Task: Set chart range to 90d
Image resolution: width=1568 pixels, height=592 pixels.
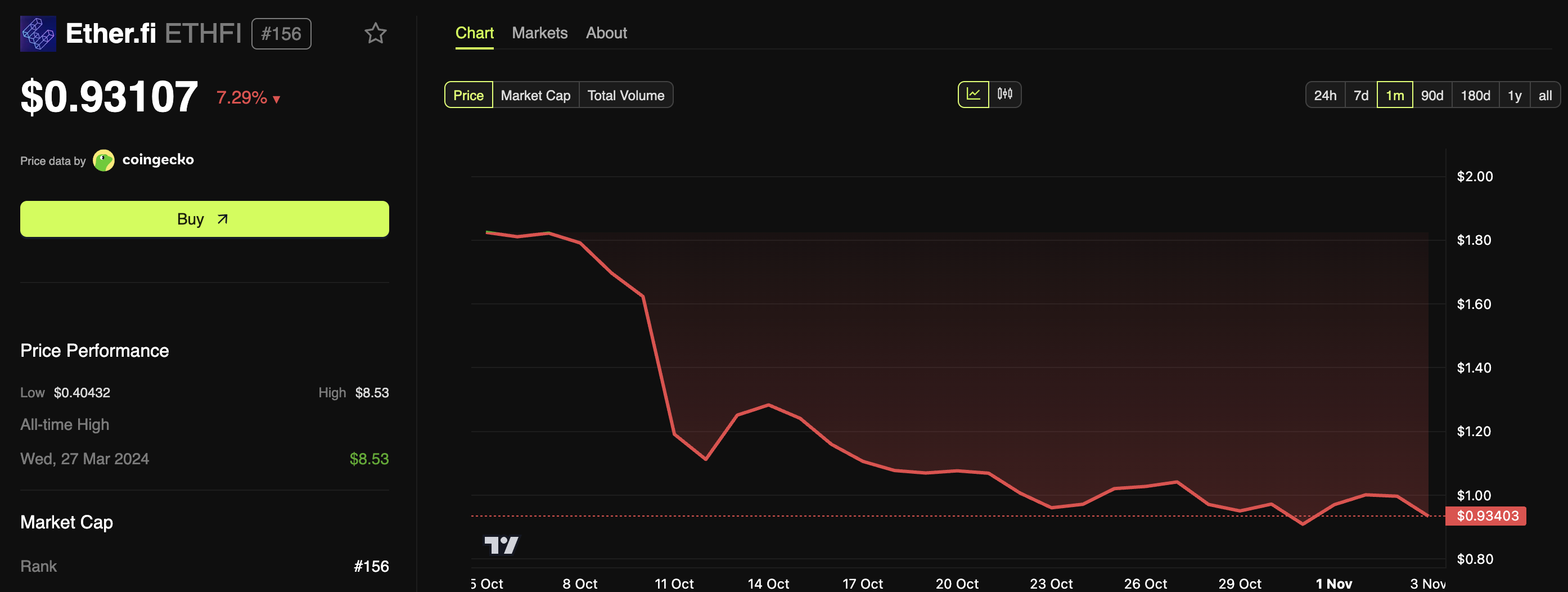Action: click(x=1432, y=95)
